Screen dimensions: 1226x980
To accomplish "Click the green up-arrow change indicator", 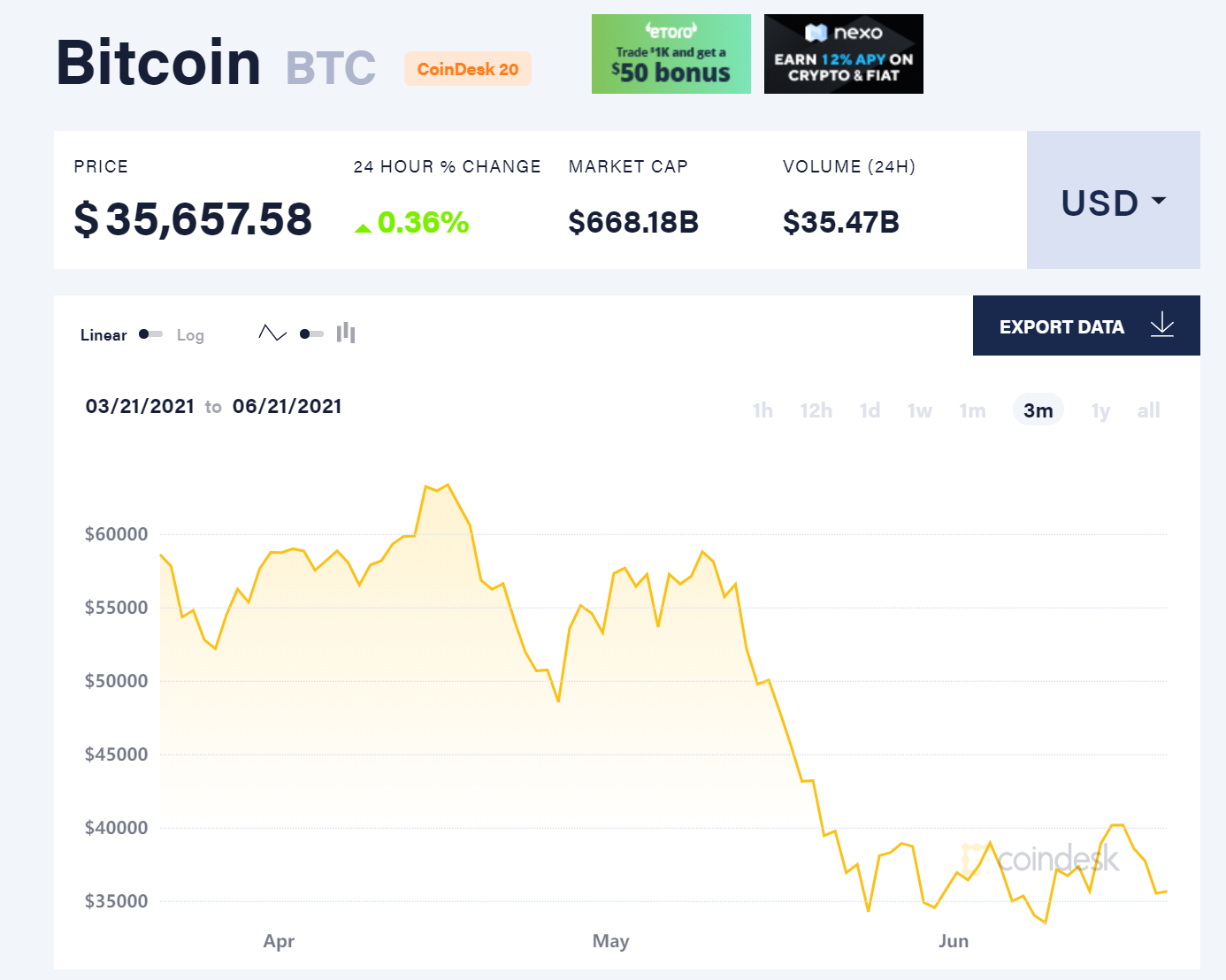I will tap(363, 228).
